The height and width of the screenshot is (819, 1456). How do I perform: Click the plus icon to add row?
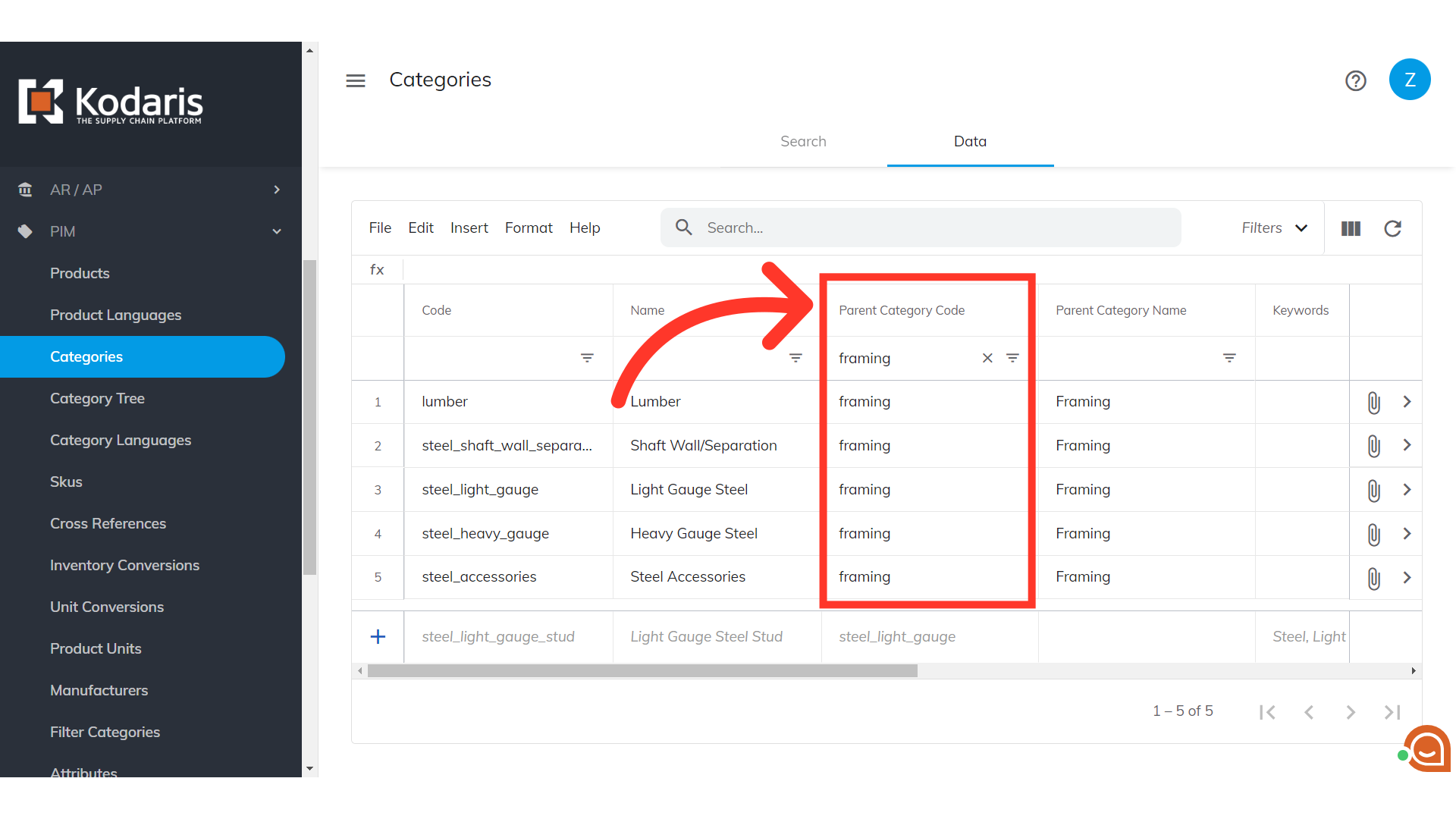pos(378,637)
